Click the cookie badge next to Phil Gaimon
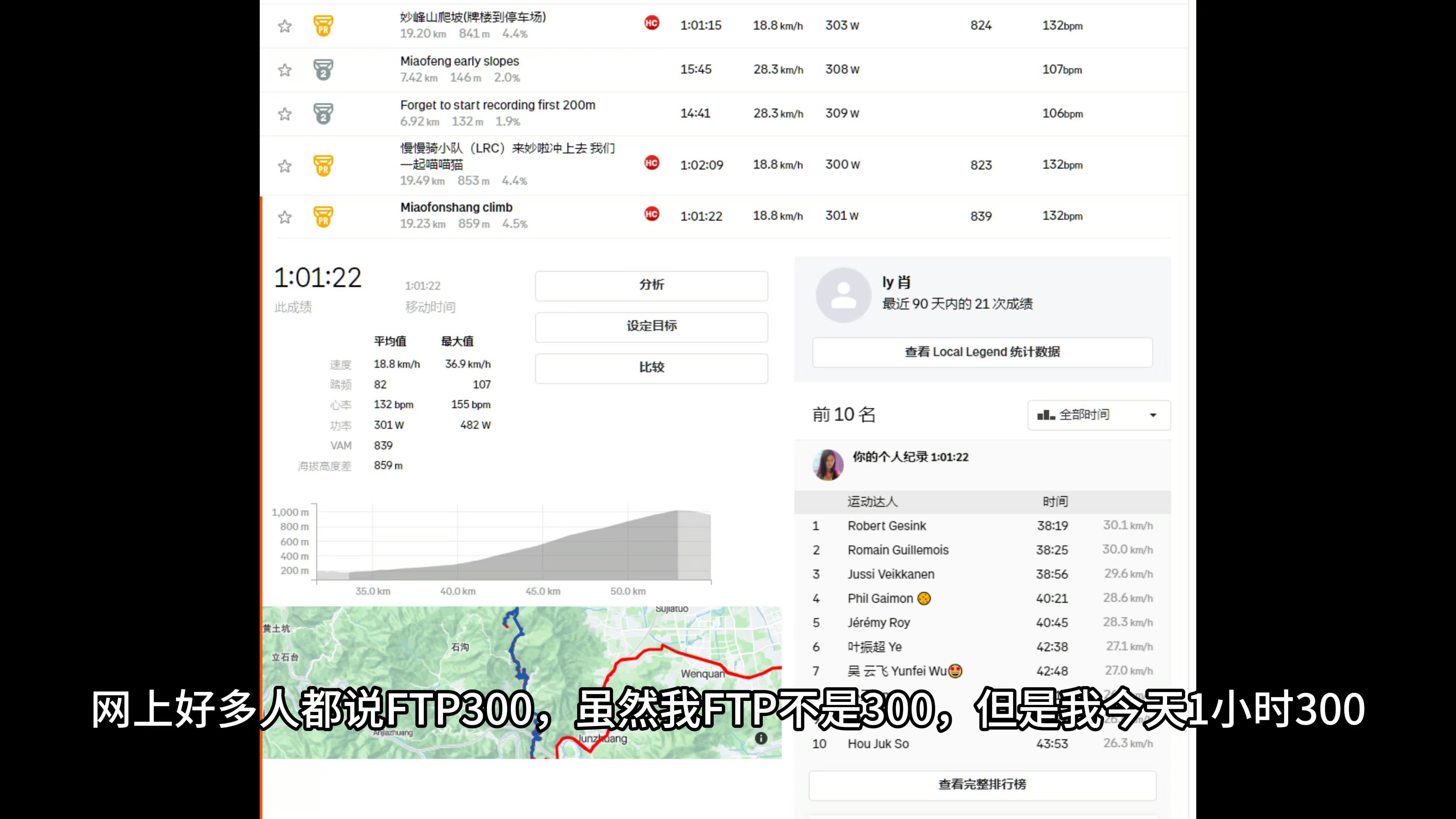The image size is (1456, 819). point(924,599)
